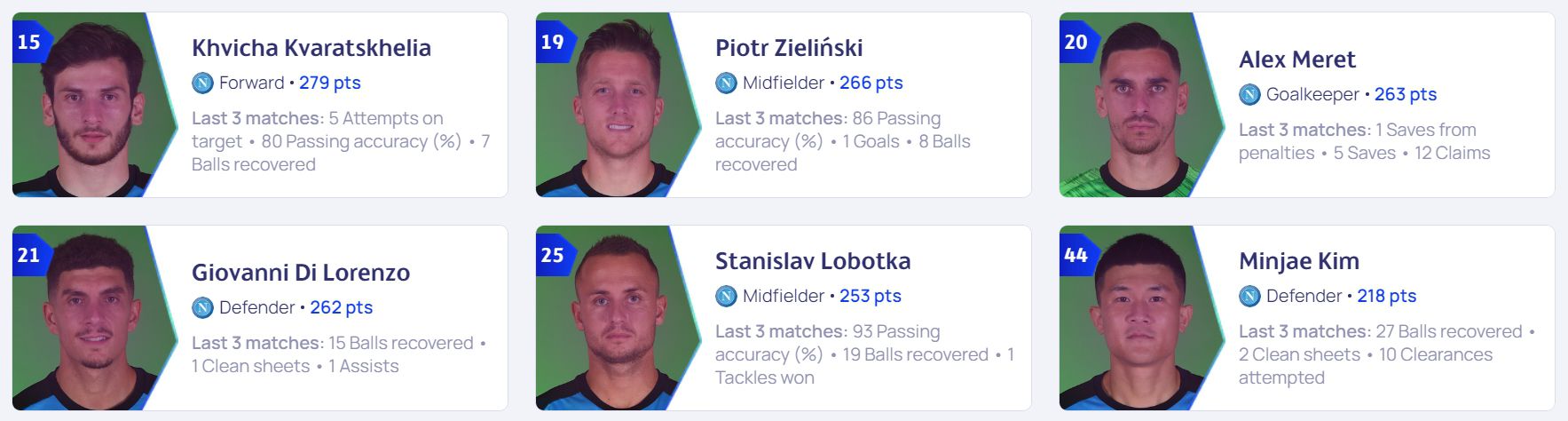Click Napoli club icon beside Kvaratskhelia's Forward label
The height and width of the screenshot is (421, 1568).
(x=202, y=83)
